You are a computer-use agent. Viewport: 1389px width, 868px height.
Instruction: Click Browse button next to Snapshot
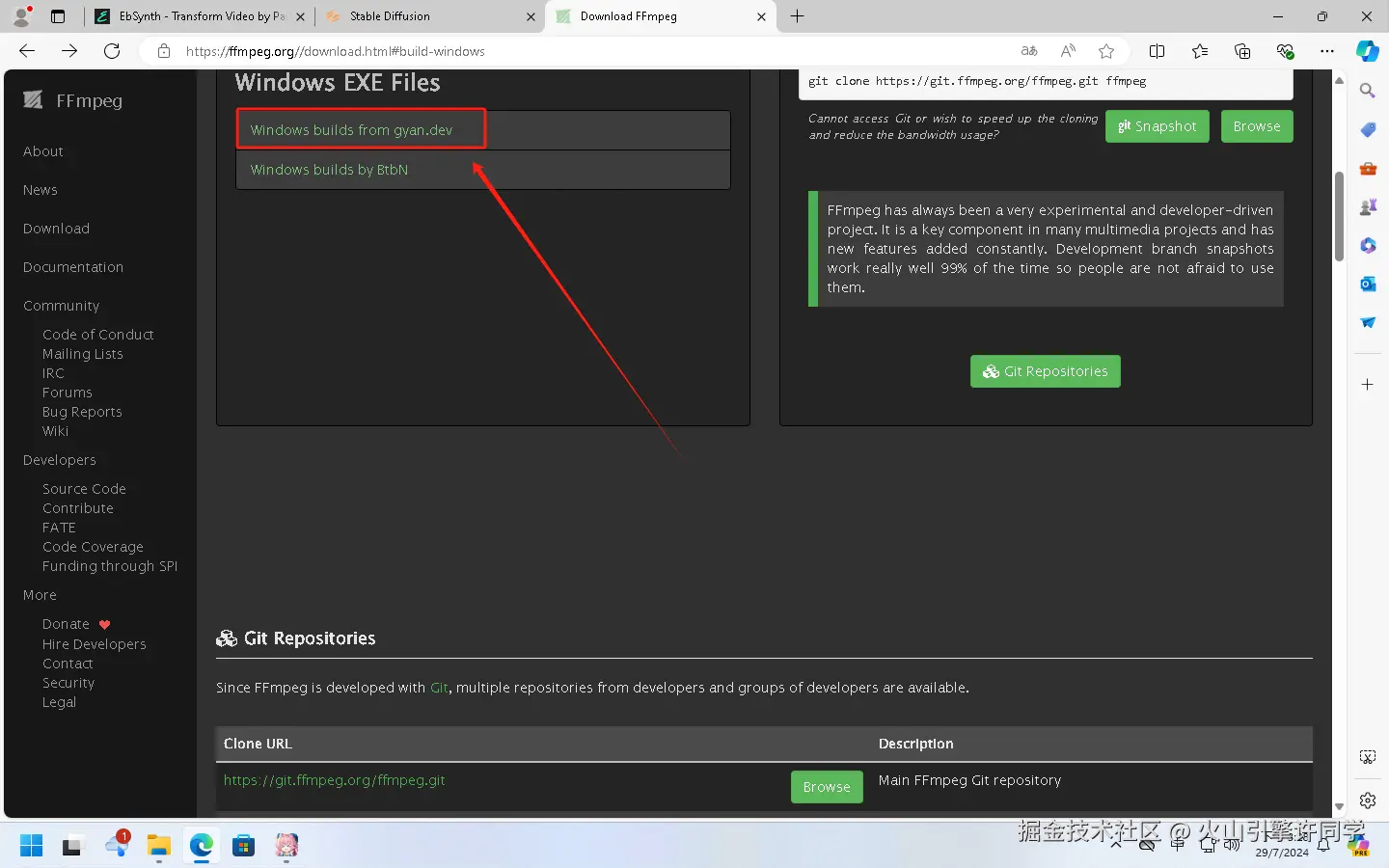pyautogui.click(x=1257, y=126)
